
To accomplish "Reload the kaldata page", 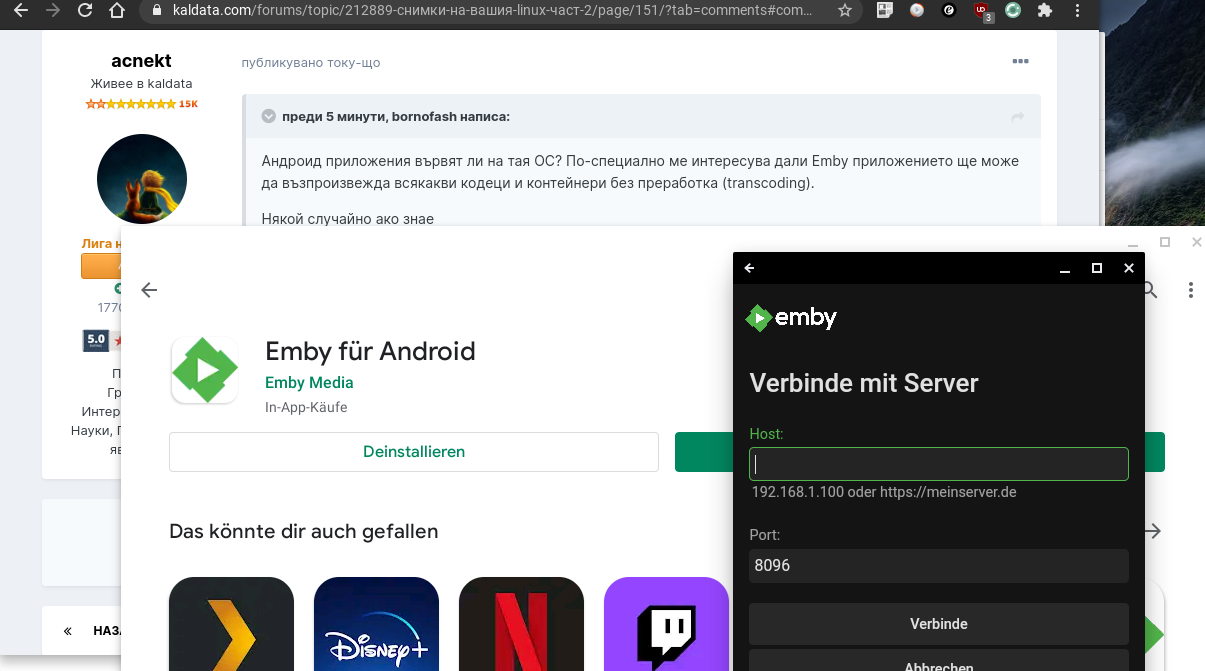I will tap(85, 11).
